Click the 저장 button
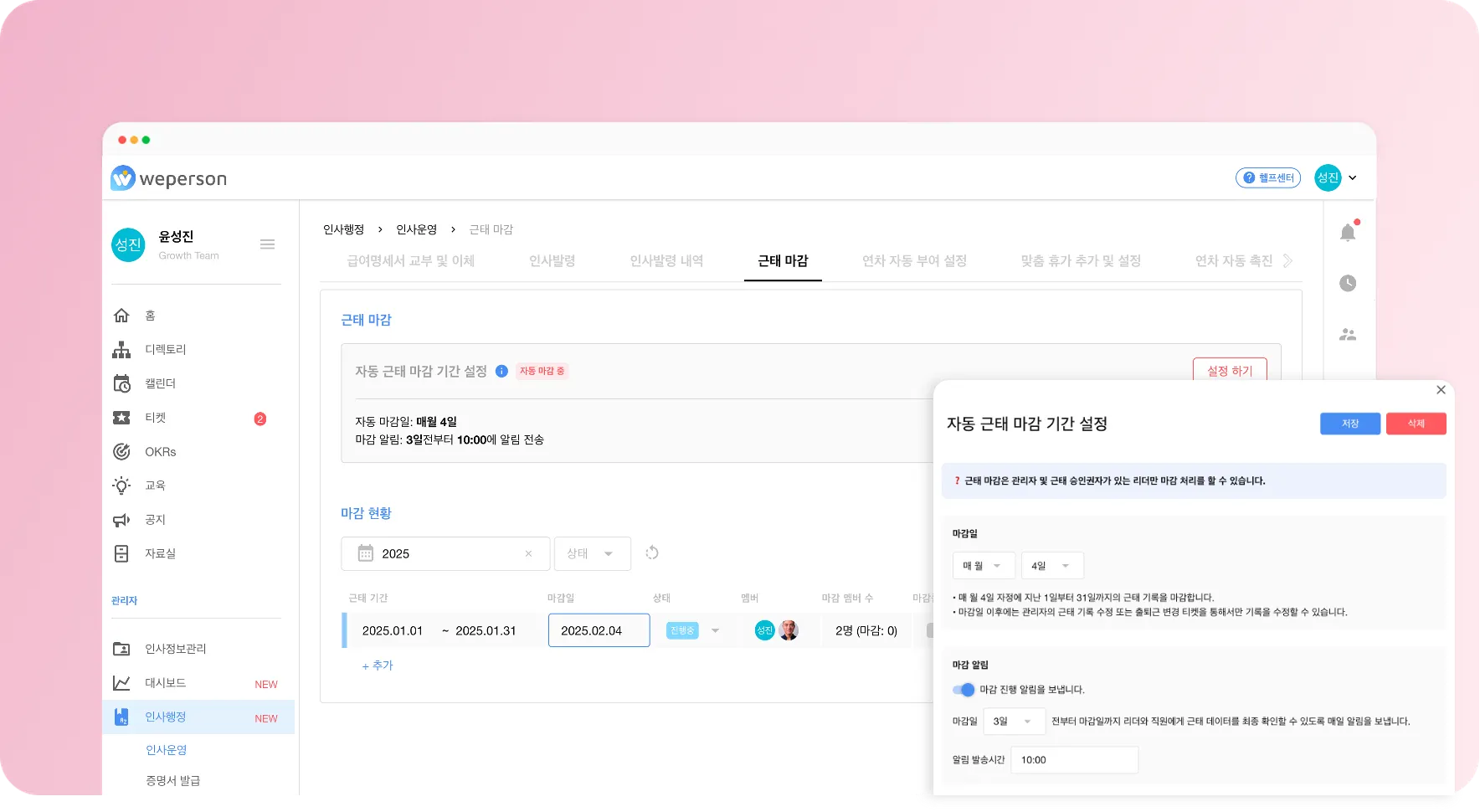The width and height of the screenshot is (1480, 812). coord(1350,424)
